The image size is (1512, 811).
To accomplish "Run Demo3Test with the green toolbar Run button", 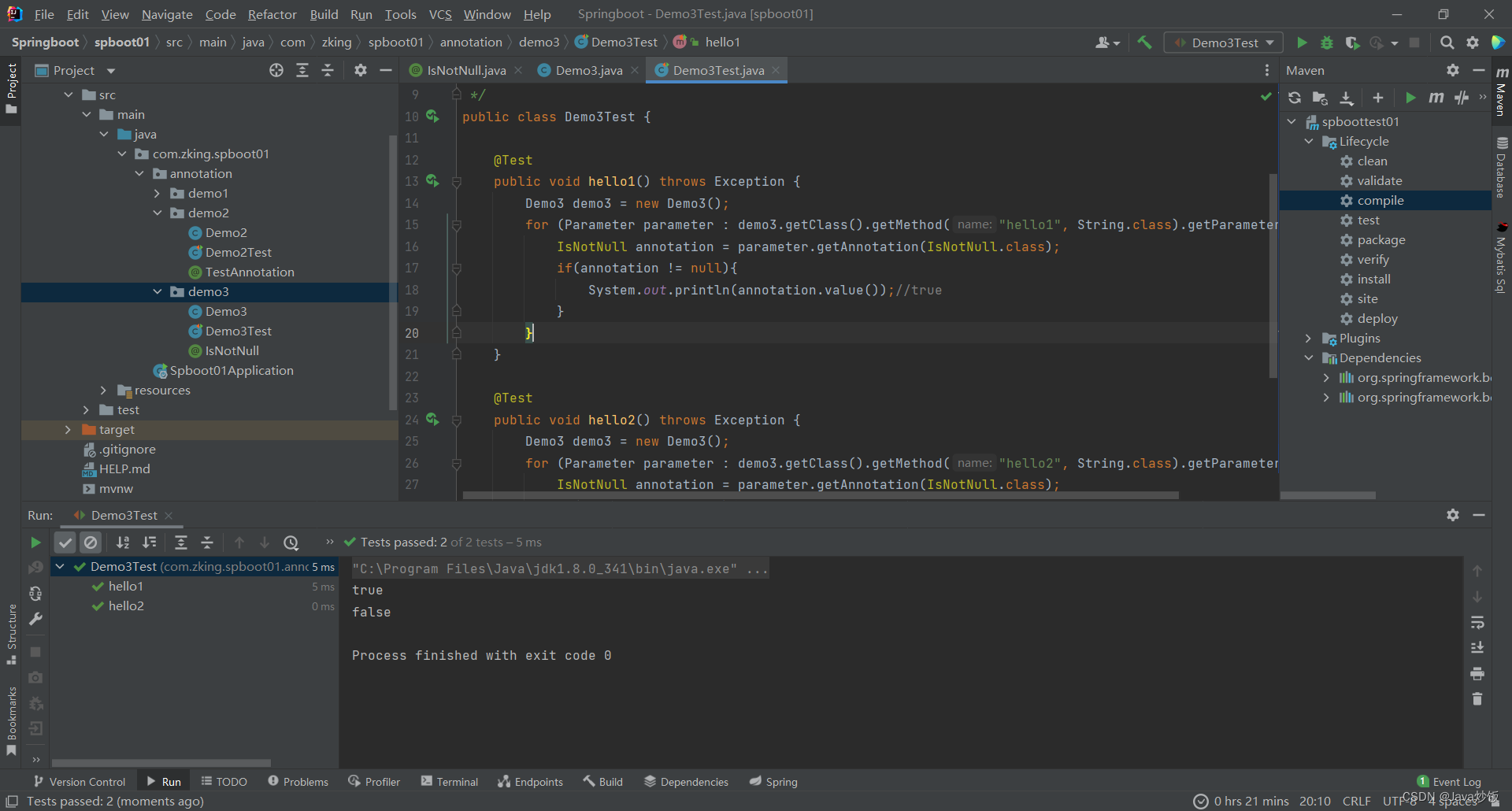I will click(1302, 43).
